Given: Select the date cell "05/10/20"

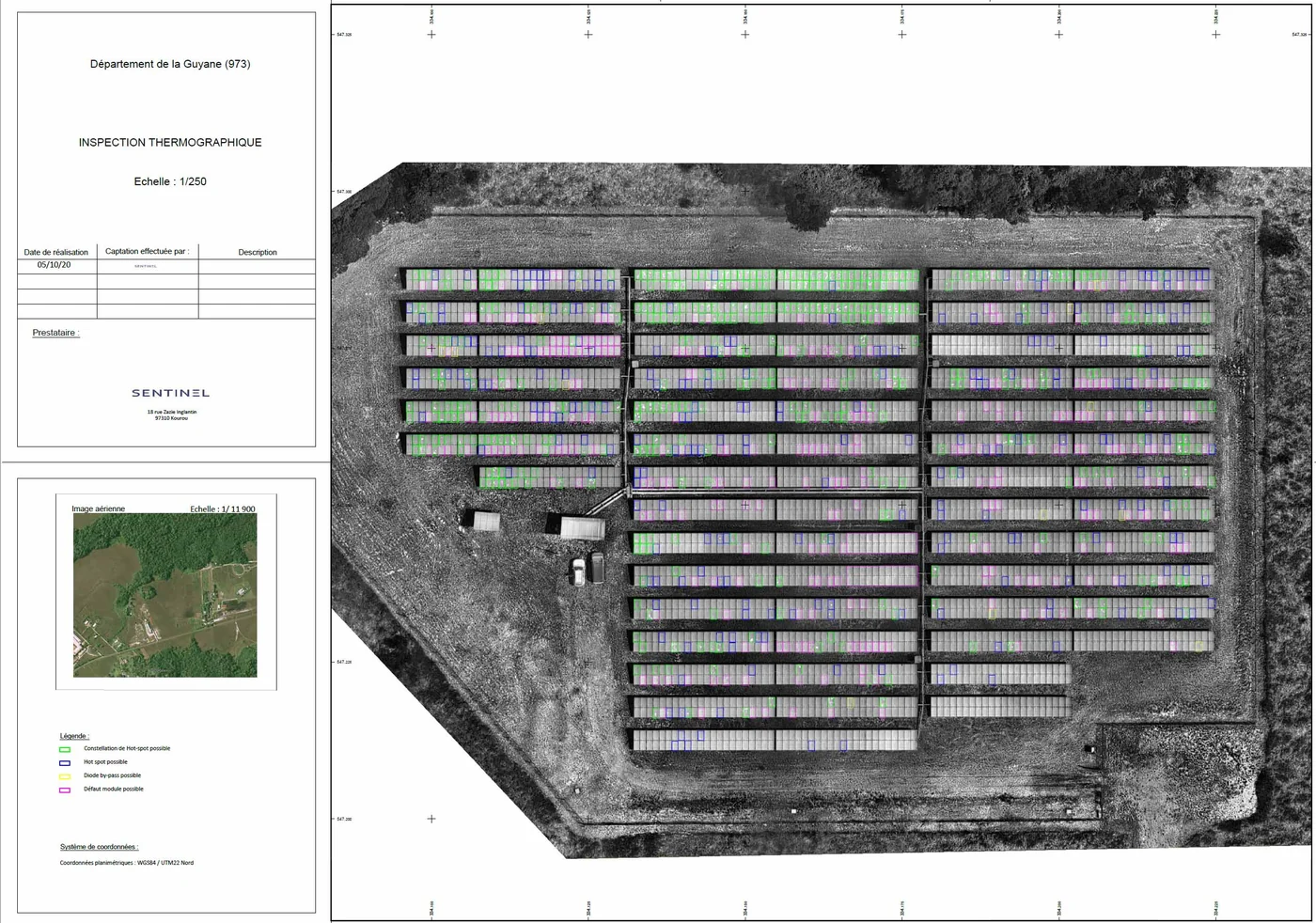Looking at the screenshot, I should coord(55,265).
